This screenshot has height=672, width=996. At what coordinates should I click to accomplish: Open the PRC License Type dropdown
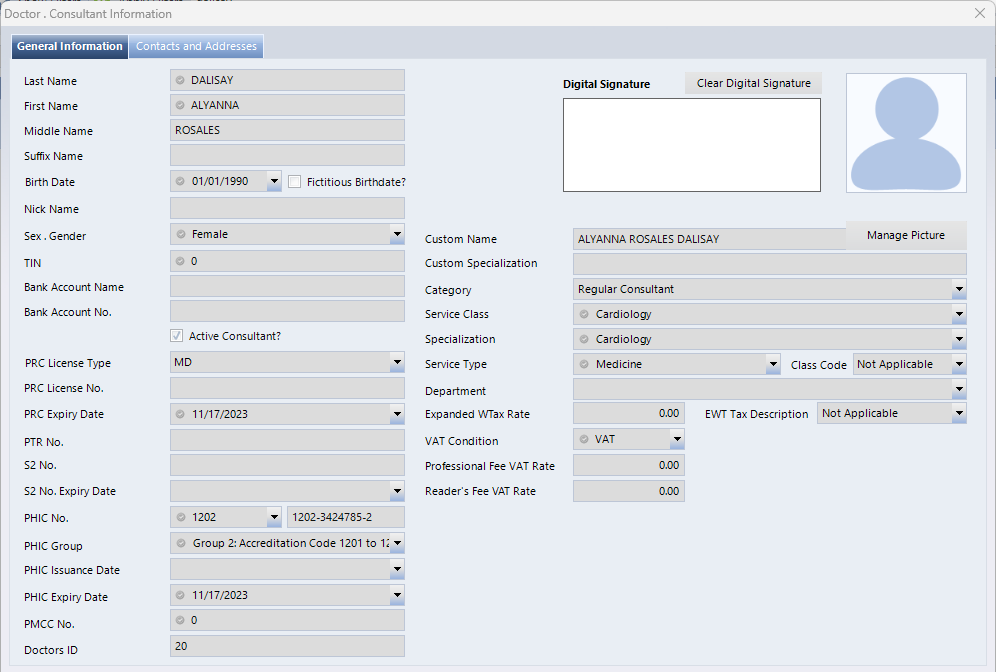coord(397,363)
